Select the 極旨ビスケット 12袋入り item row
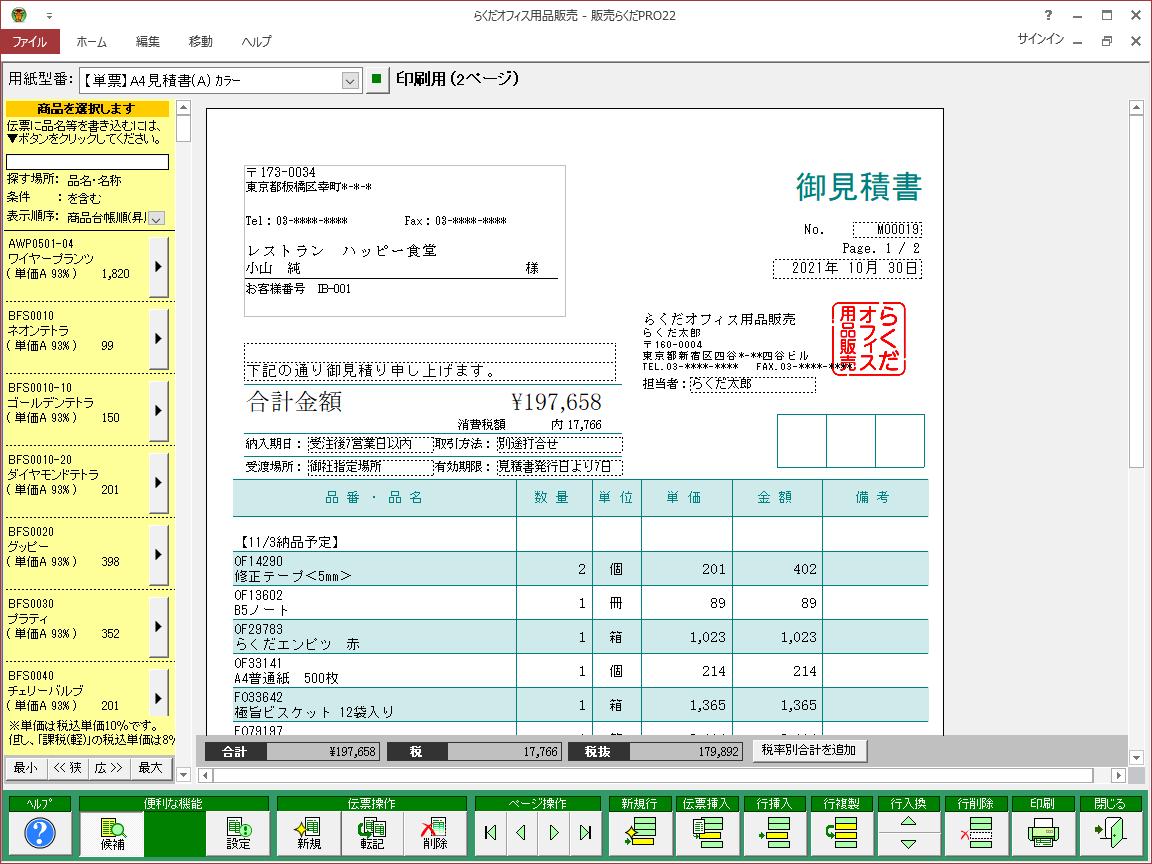Screen dimensions: 1152x864 click(x=580, y=705)
